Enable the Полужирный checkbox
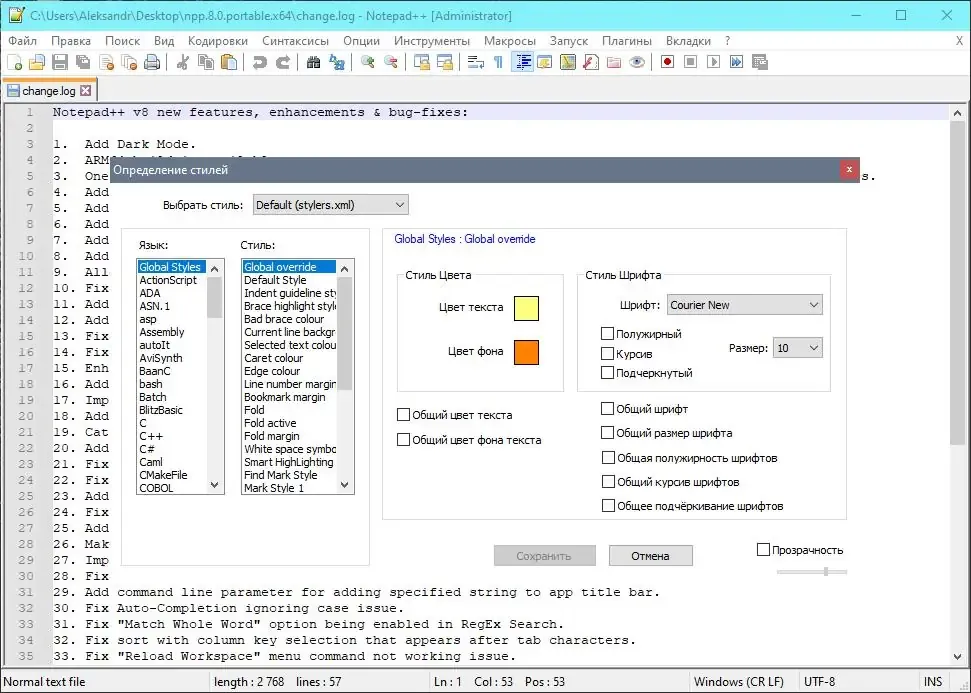The width and height of the screenshot is (971, 693). pyautogui.click(x=607, y=334)
